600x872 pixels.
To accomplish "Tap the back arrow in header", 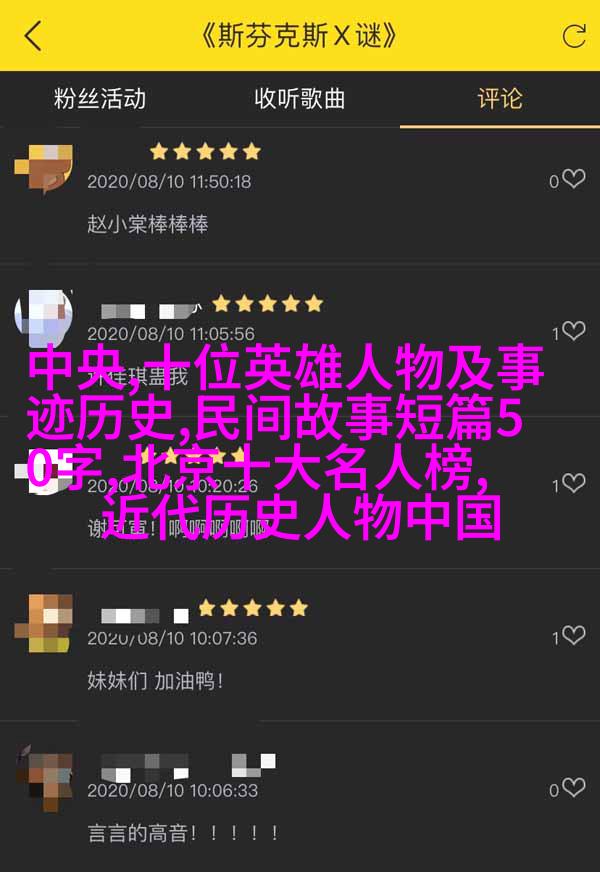I will (33, 36).
